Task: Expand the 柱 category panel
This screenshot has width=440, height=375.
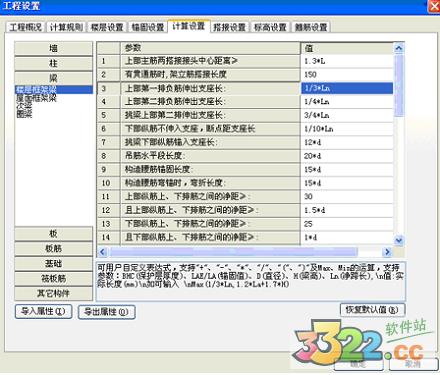Action: click(x=53, y=63)
